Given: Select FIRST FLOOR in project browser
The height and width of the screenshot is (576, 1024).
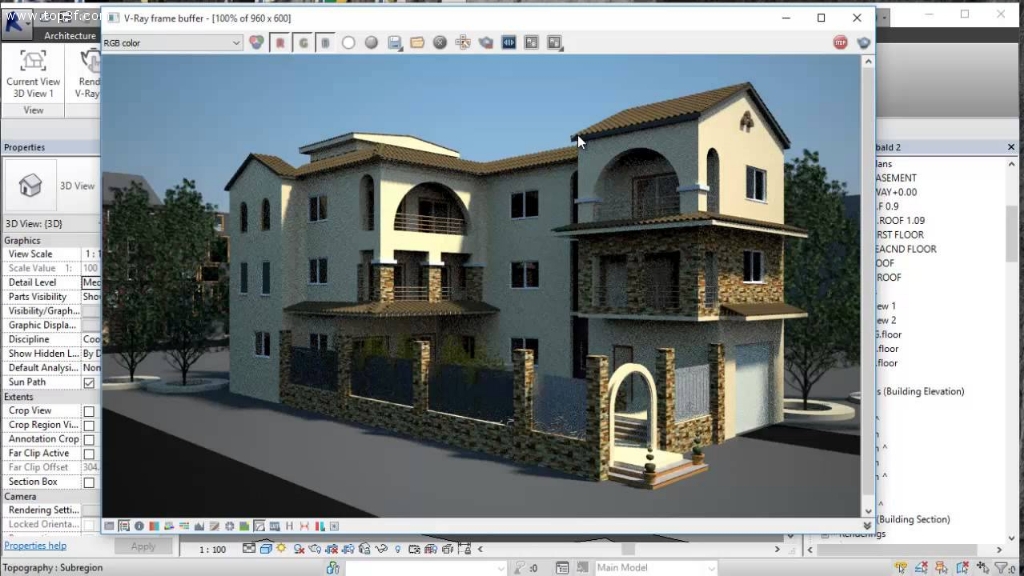Looking at the screenshot, I should 906,235.
